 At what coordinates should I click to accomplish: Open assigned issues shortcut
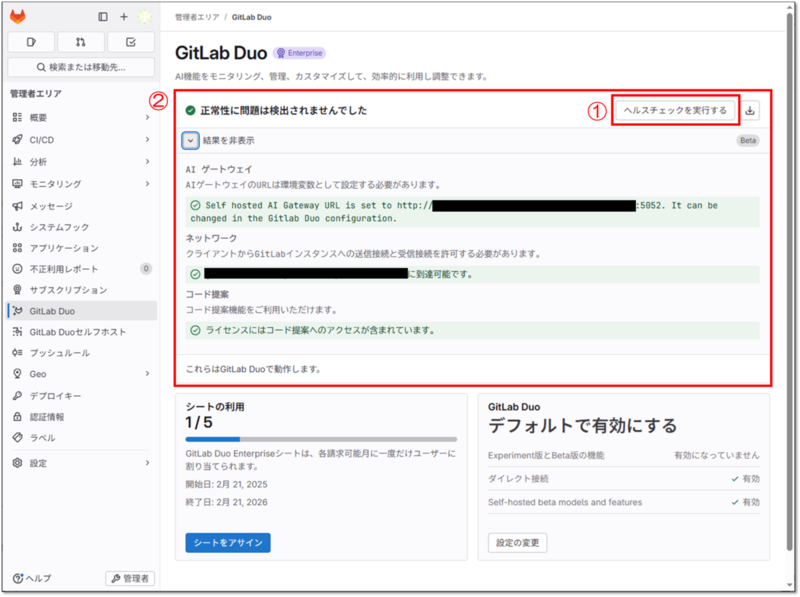coord(31,42)
